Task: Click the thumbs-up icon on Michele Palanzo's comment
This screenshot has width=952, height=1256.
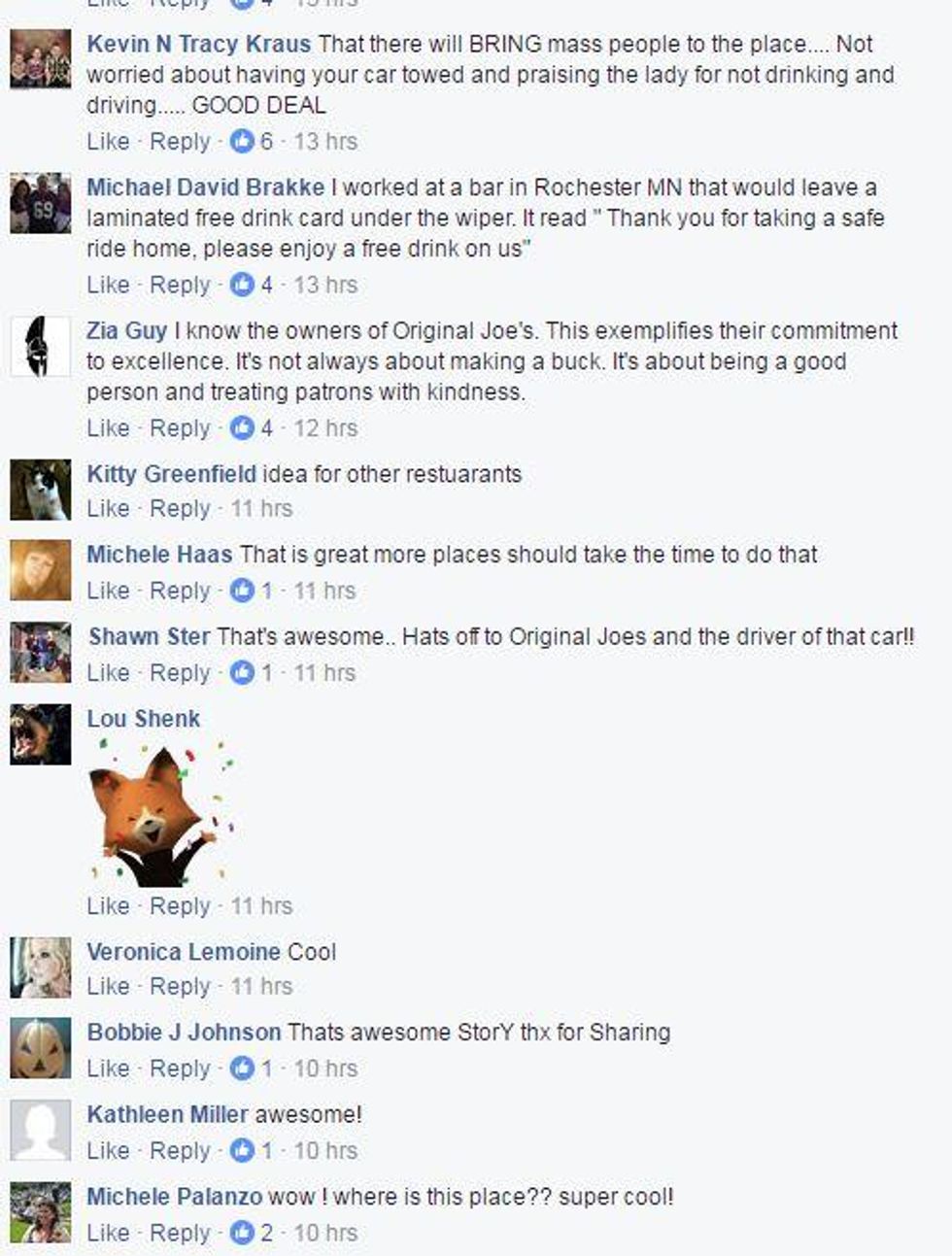Action: pyautogui.click(x=242, y=1234)
